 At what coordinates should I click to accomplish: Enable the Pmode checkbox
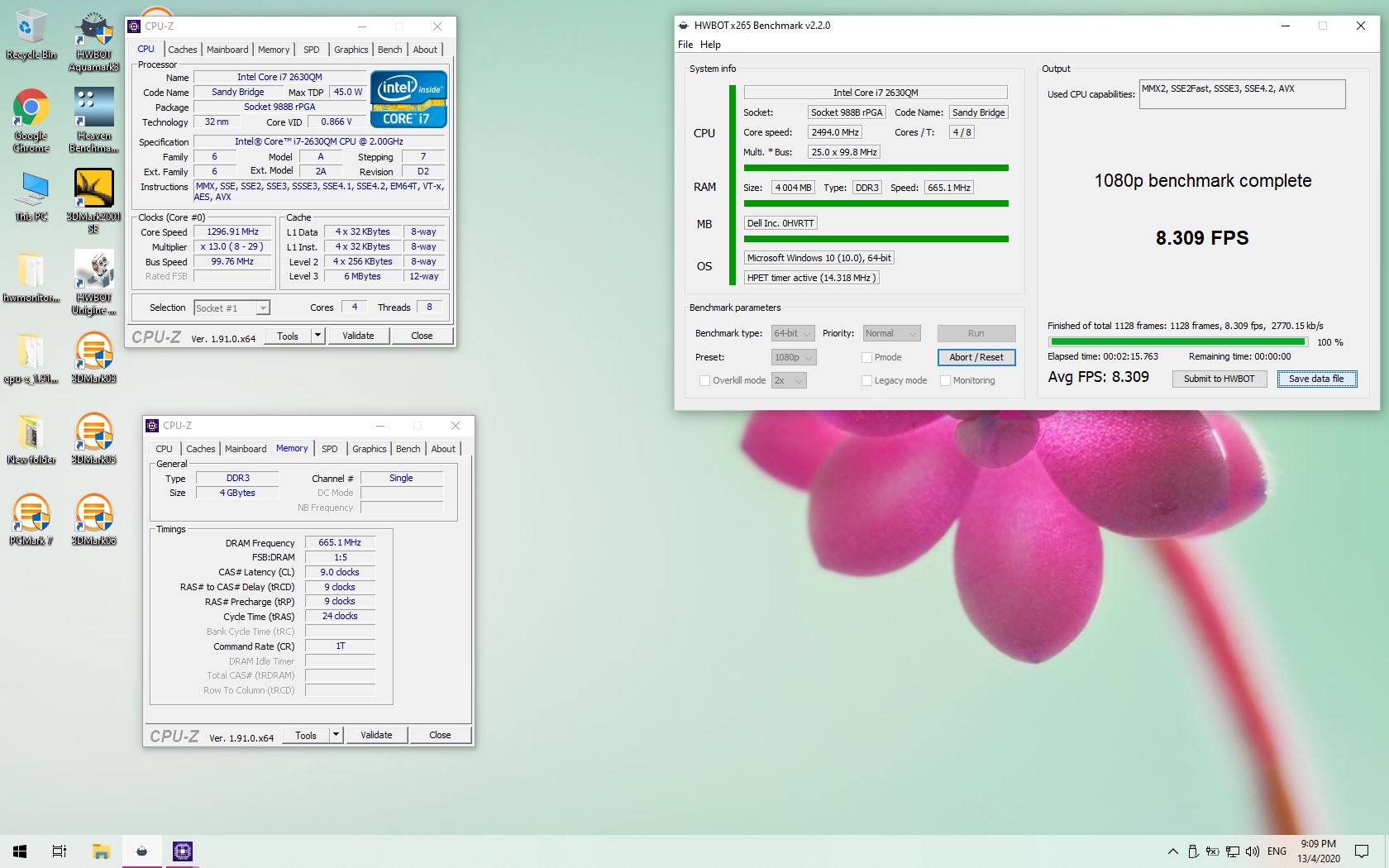pos(866,358)
